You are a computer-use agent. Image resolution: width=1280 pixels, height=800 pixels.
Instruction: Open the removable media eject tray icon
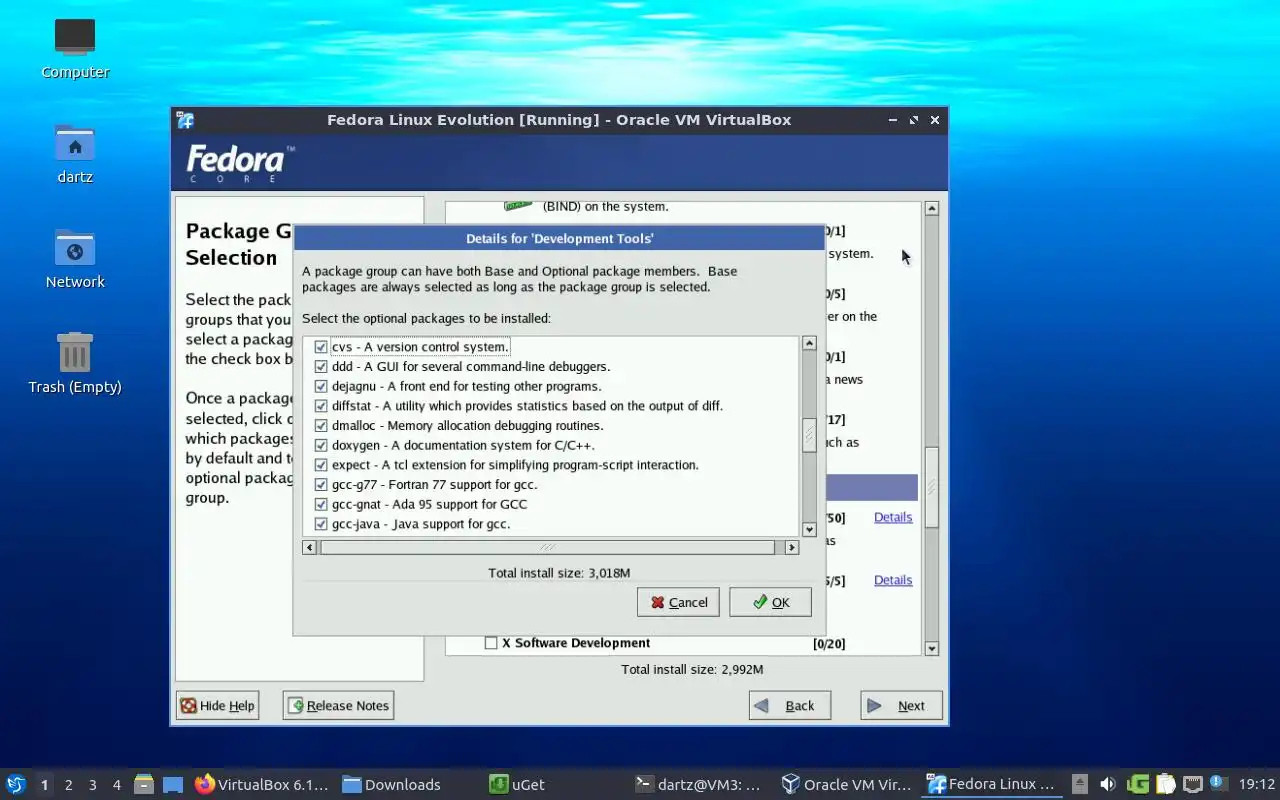[1081, 785]
